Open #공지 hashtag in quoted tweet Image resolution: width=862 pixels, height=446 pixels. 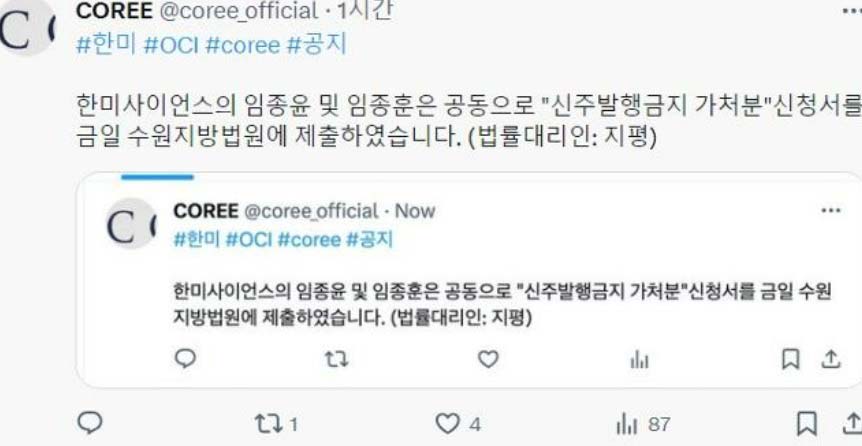369,240
